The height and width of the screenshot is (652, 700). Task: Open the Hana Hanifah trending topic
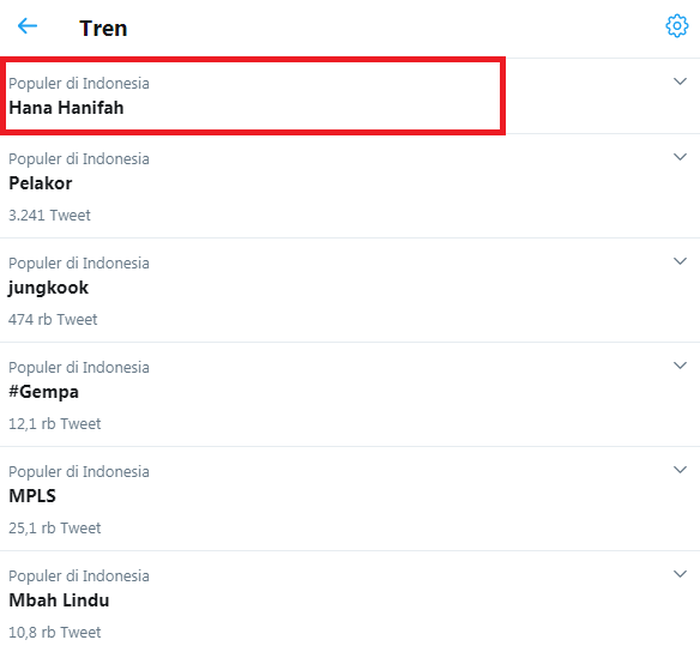[x=66, y=108]
